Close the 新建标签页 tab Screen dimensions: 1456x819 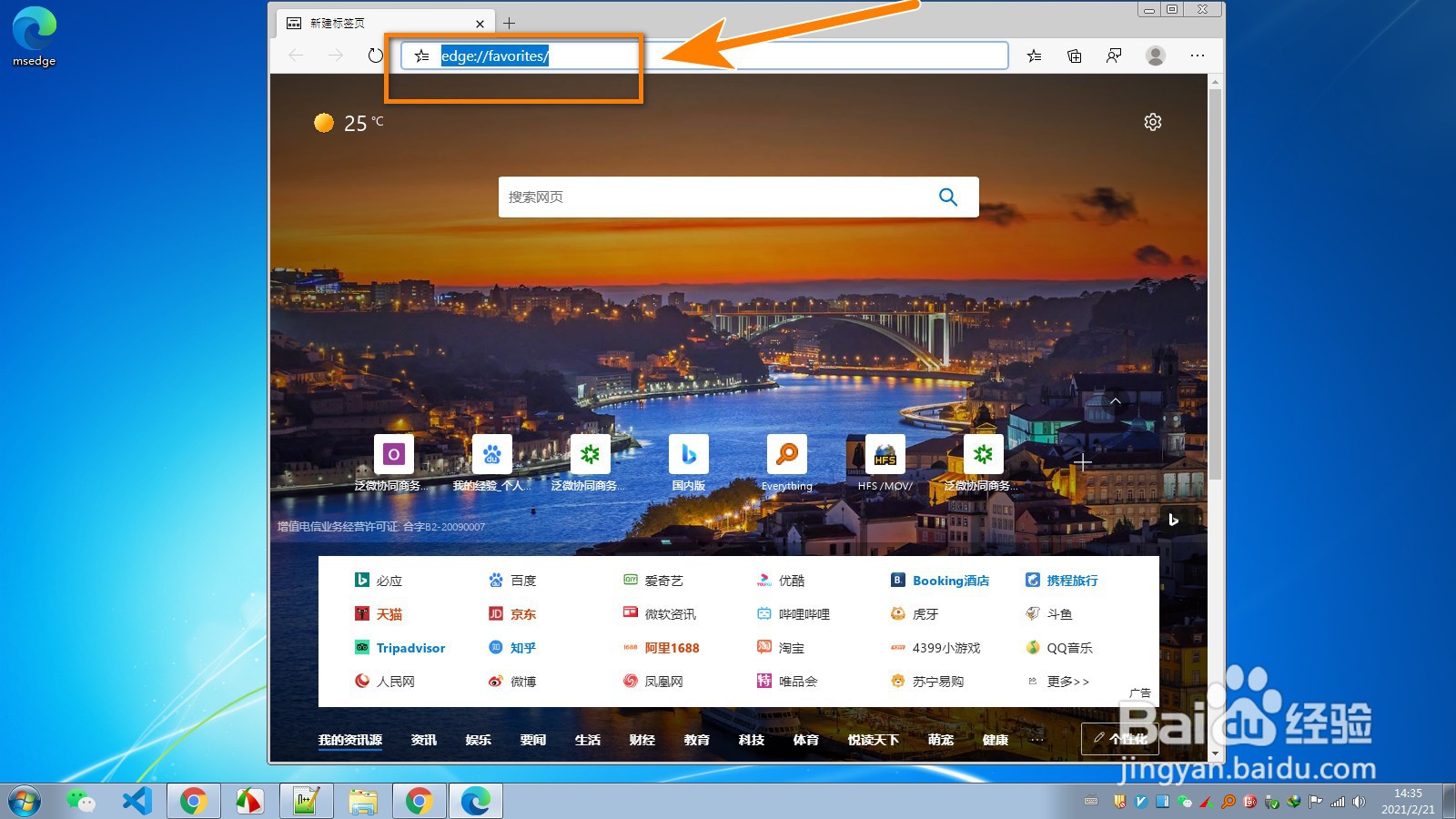pyautogui.click(x=480, y=24)
